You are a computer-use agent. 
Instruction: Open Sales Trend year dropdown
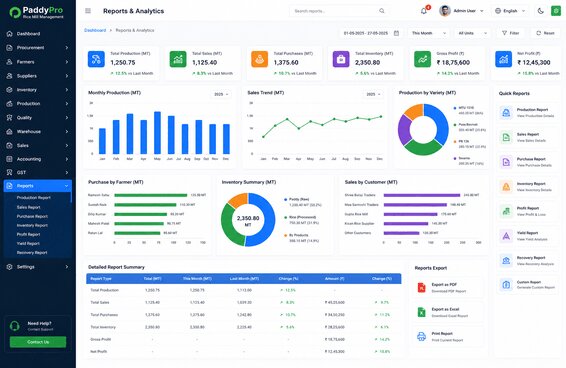(373, 94)
